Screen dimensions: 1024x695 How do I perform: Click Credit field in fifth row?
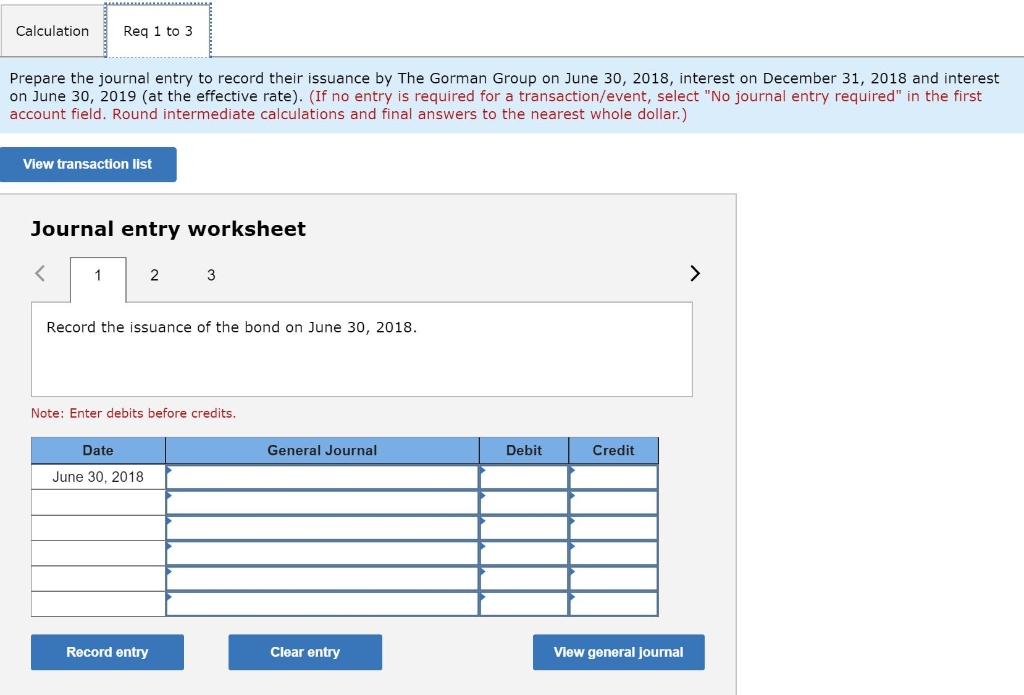pos(613,579)
